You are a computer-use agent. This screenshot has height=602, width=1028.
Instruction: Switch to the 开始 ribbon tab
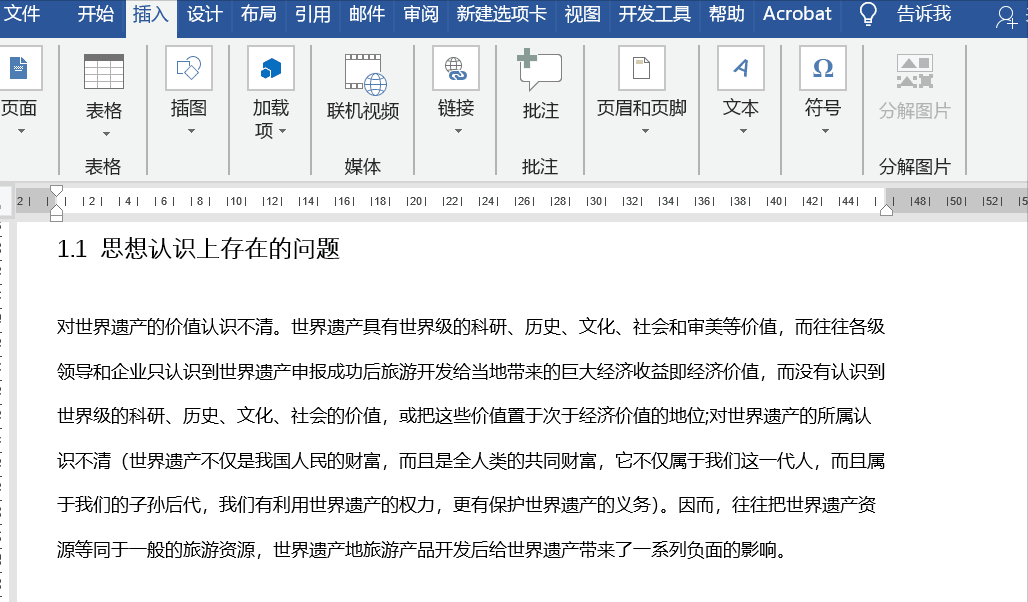click(x=96, y=14)
